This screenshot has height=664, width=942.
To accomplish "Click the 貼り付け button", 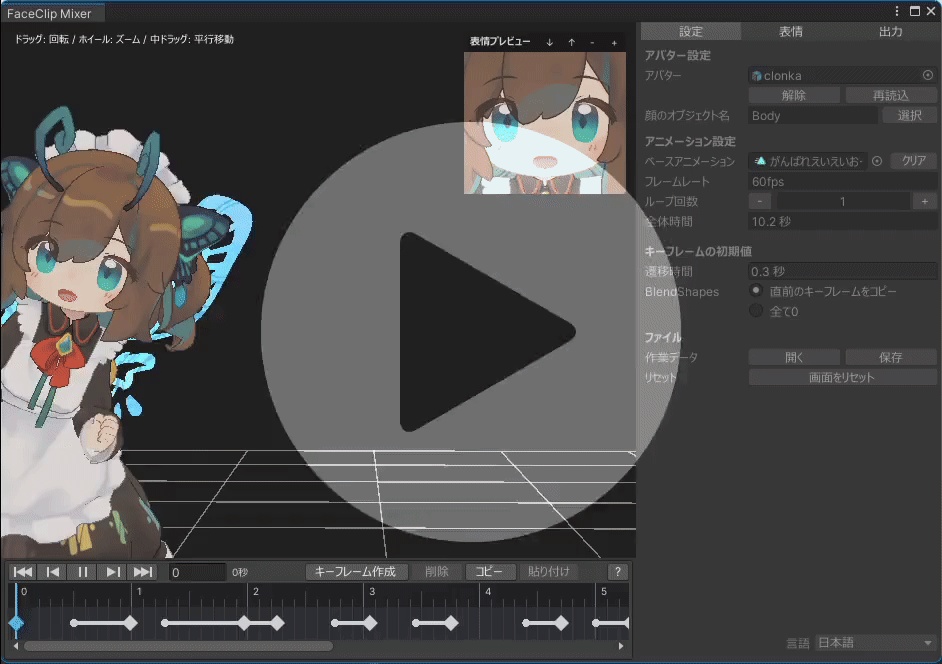I will tap(548, 571).
